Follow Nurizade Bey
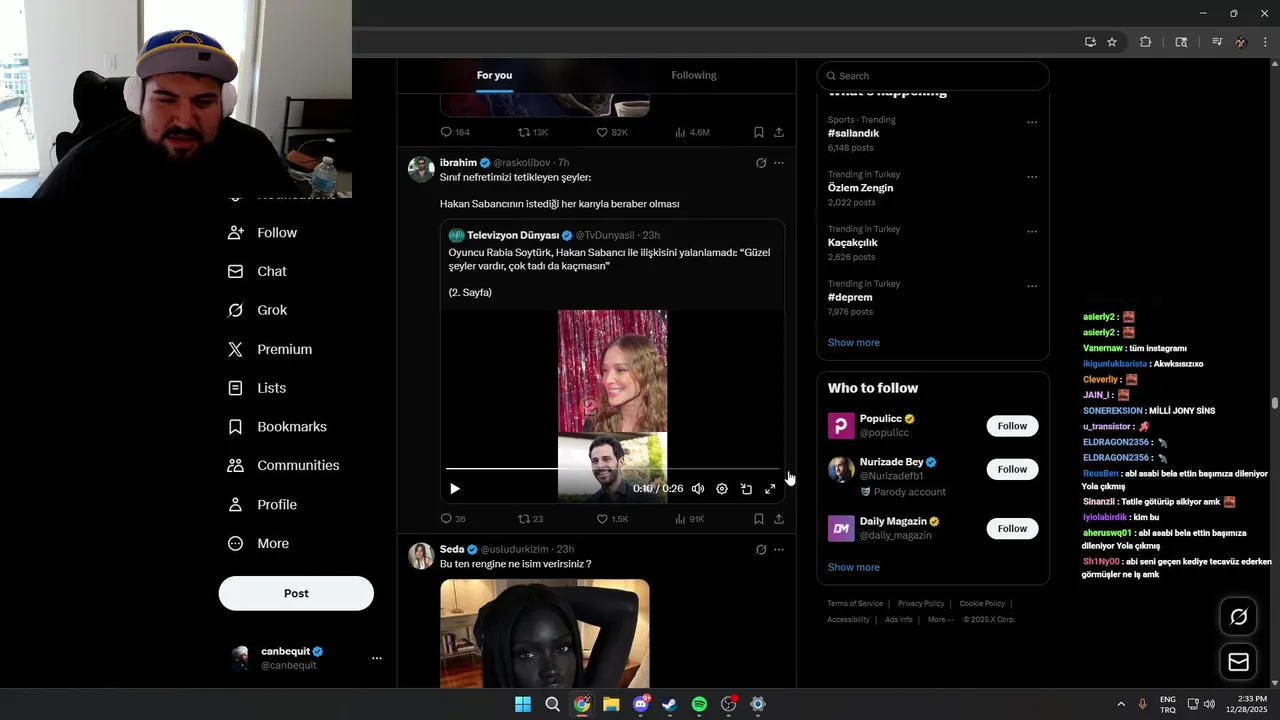The width and height of the screenshot is (1280, 720). point(1012,469)
